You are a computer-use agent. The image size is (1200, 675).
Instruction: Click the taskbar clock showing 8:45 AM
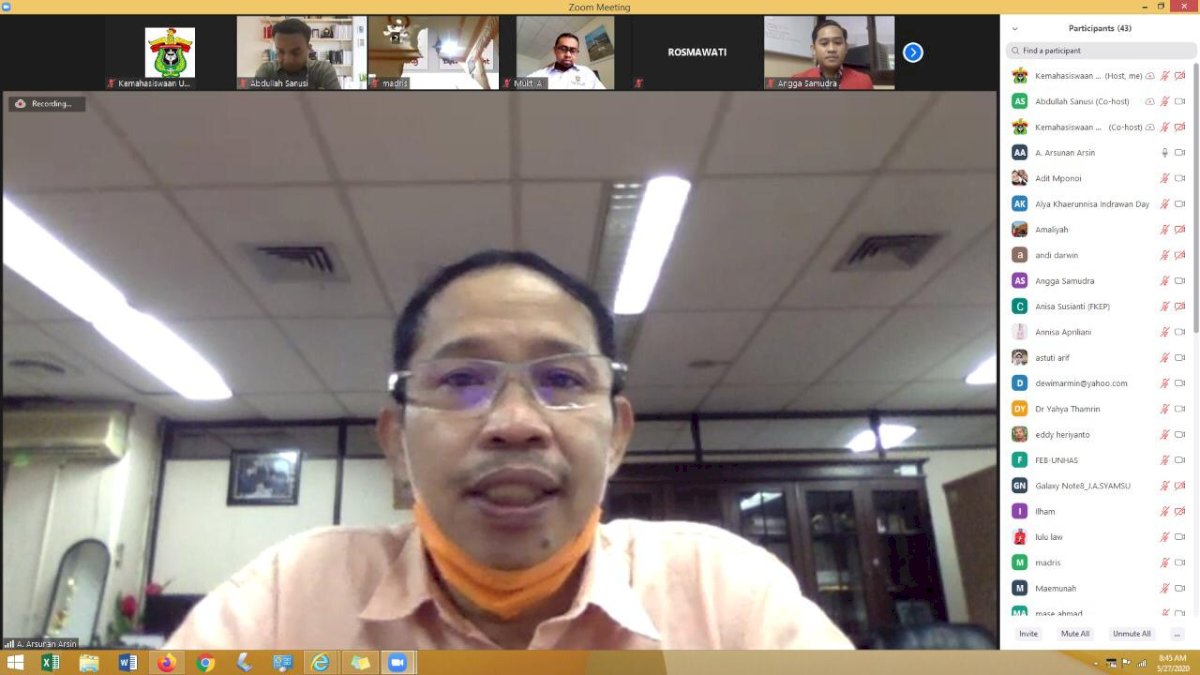pyautogui.click(x=1172, y=662)
